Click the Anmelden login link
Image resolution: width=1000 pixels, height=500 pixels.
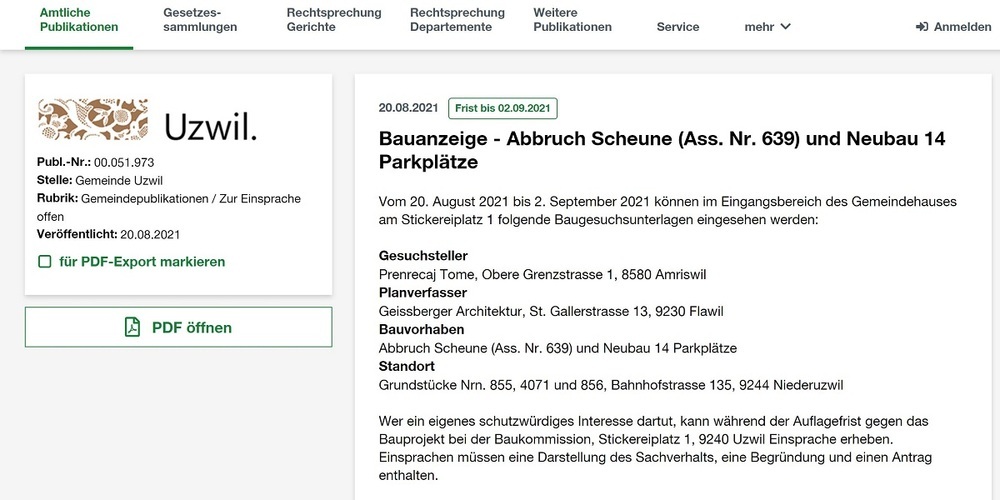(962, 27)
